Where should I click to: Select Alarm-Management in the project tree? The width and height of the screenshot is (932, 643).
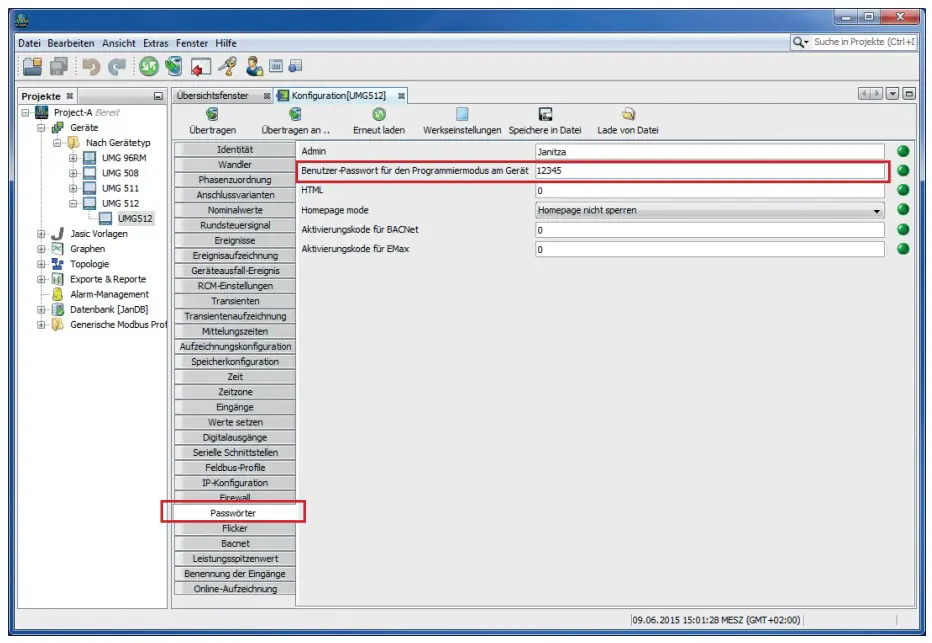coord(109,294)
